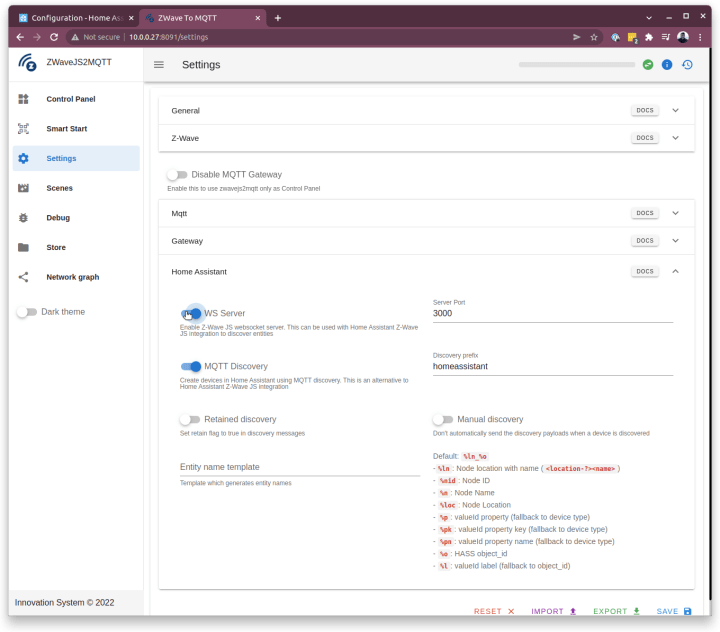Click the share page arrow icon

[x=577, y=37]
